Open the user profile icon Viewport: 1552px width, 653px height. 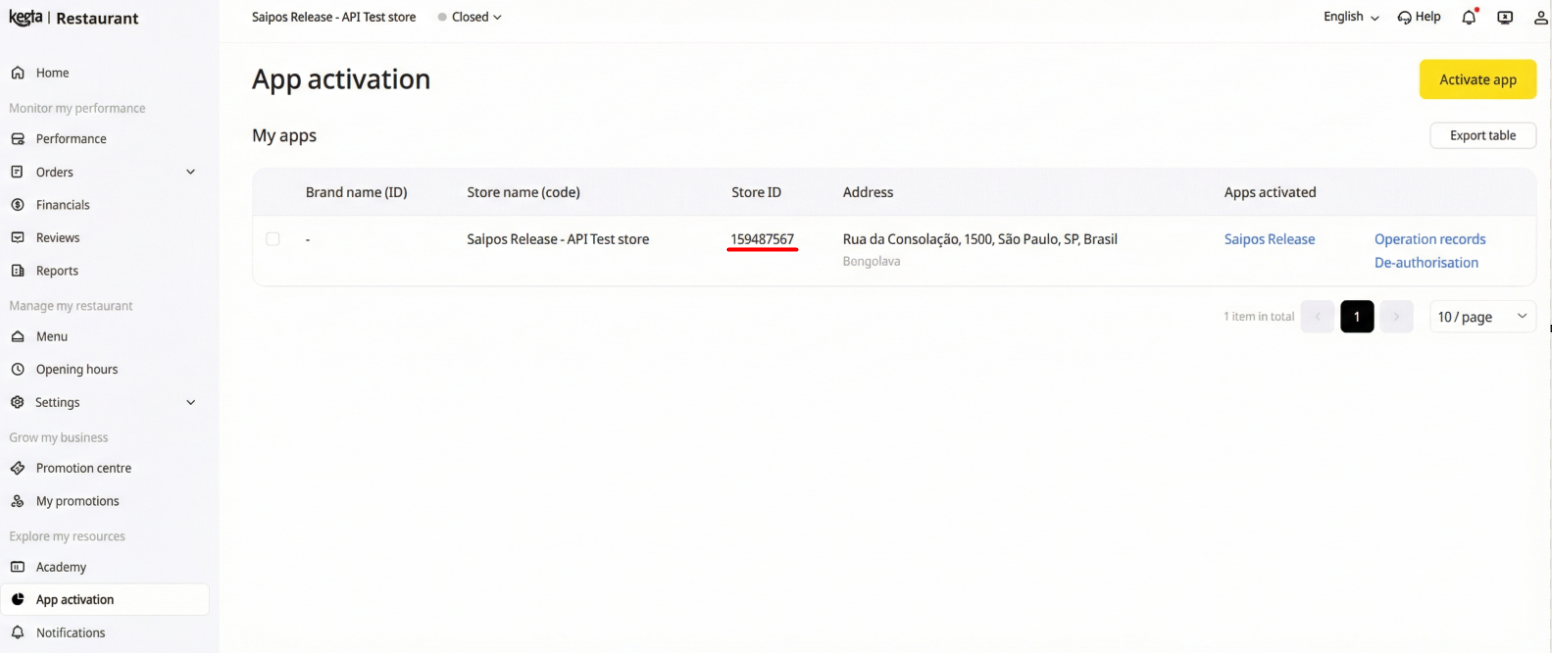(x=1540, y=17)
